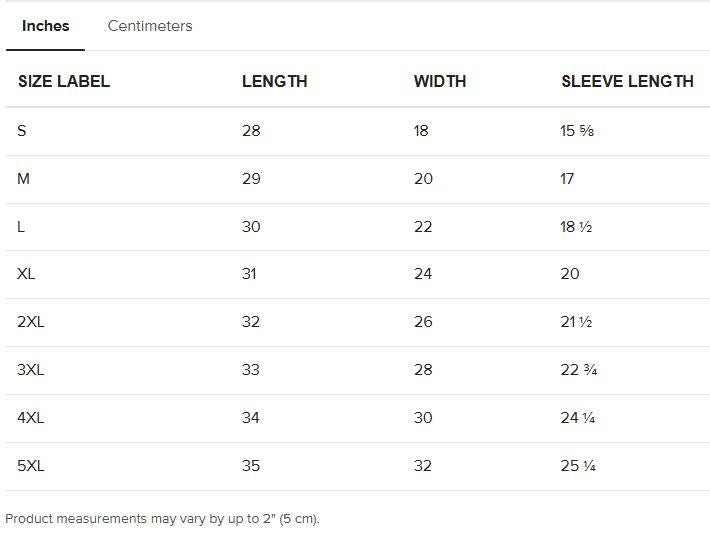Viewport: 710px width, 558px height.
Task: Switch to the Centimeters tab
Action: pos(150,26)
